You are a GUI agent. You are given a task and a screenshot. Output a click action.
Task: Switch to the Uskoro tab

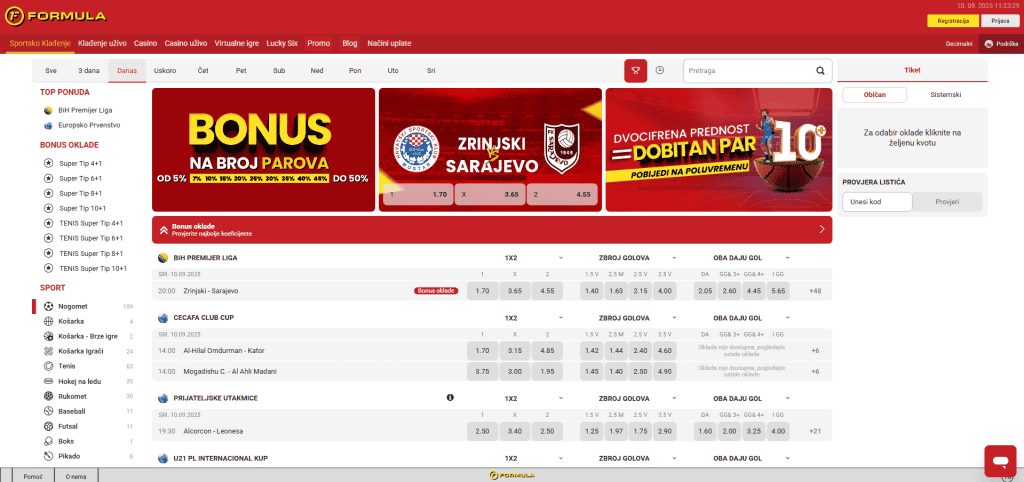click(x=165, y=71)
